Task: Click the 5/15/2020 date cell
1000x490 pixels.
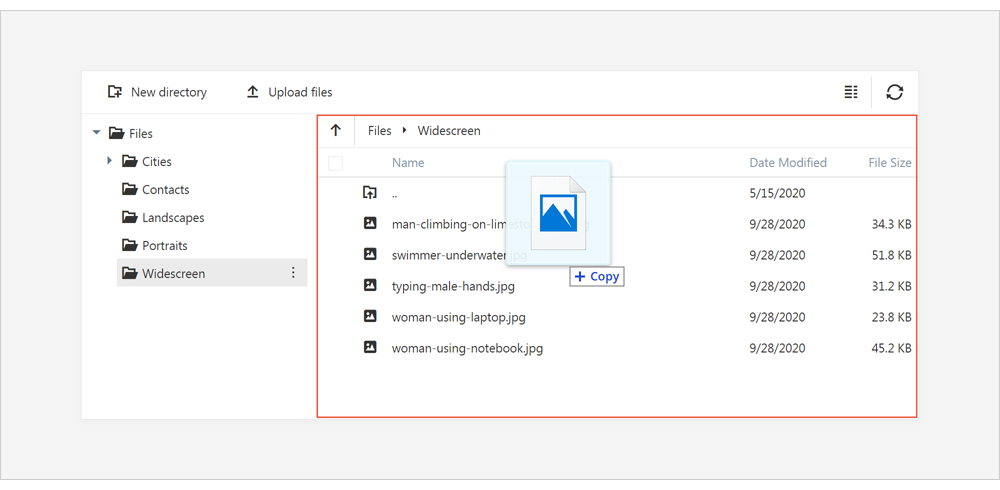Action: pos(777,193)
